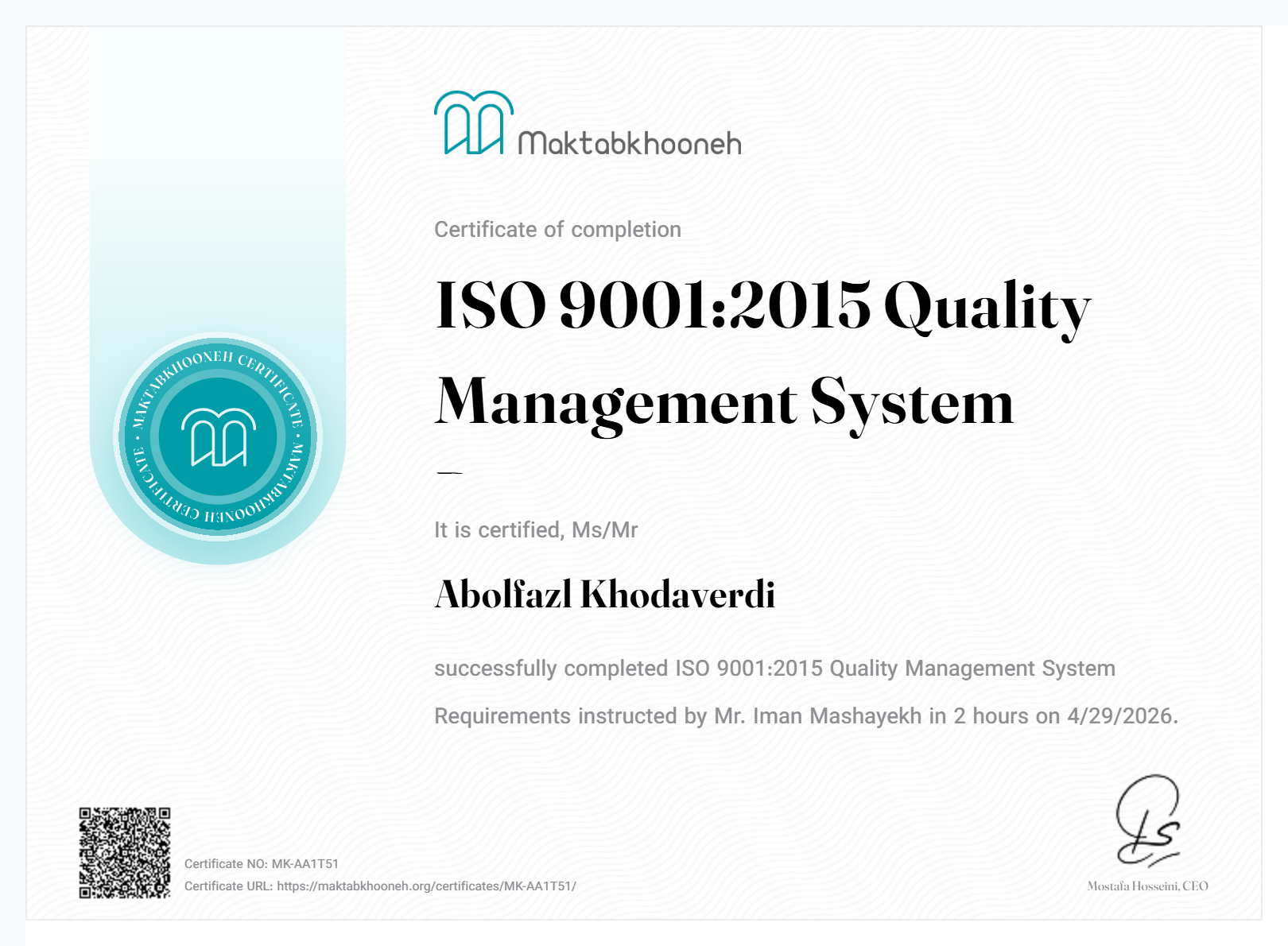1288x946 pixels.
Task: Open the certificate URL link
Action: (426, 886)
